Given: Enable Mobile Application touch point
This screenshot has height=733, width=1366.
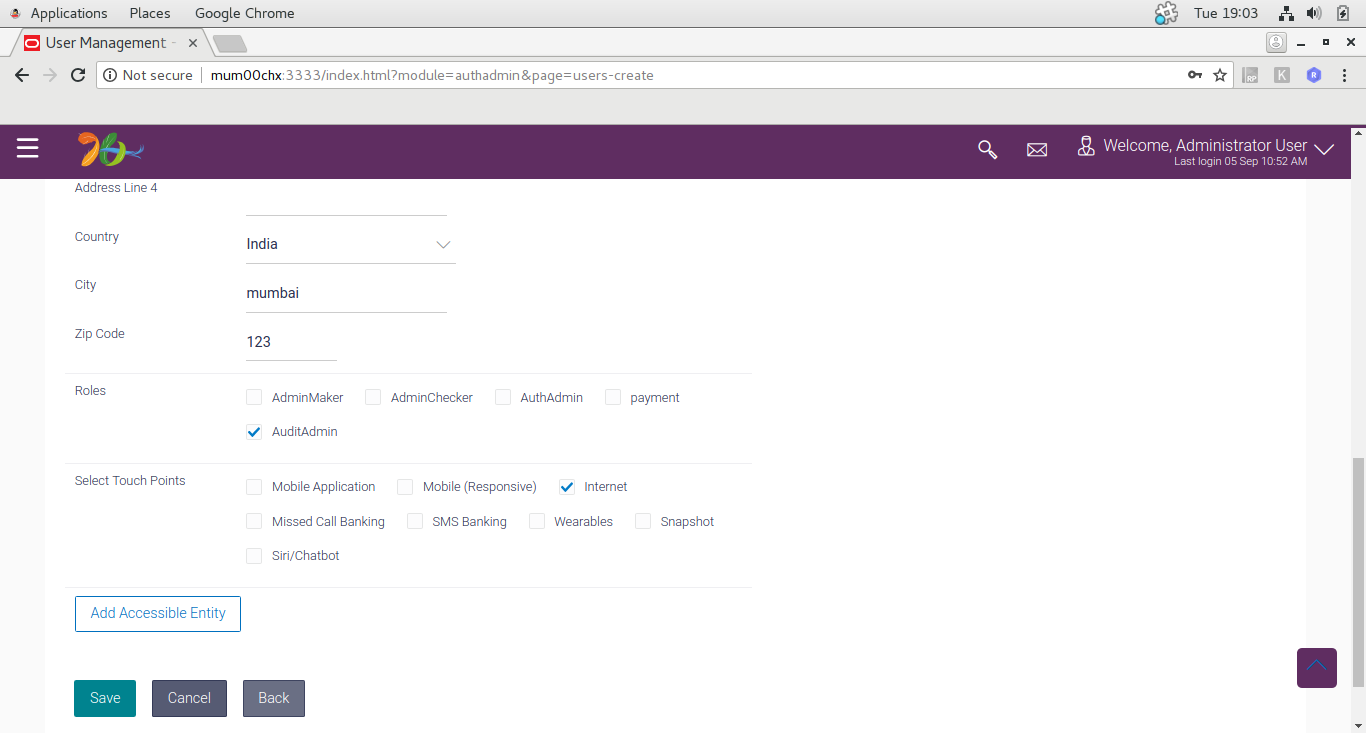Looking at the screenshot, I should (254, 487).
